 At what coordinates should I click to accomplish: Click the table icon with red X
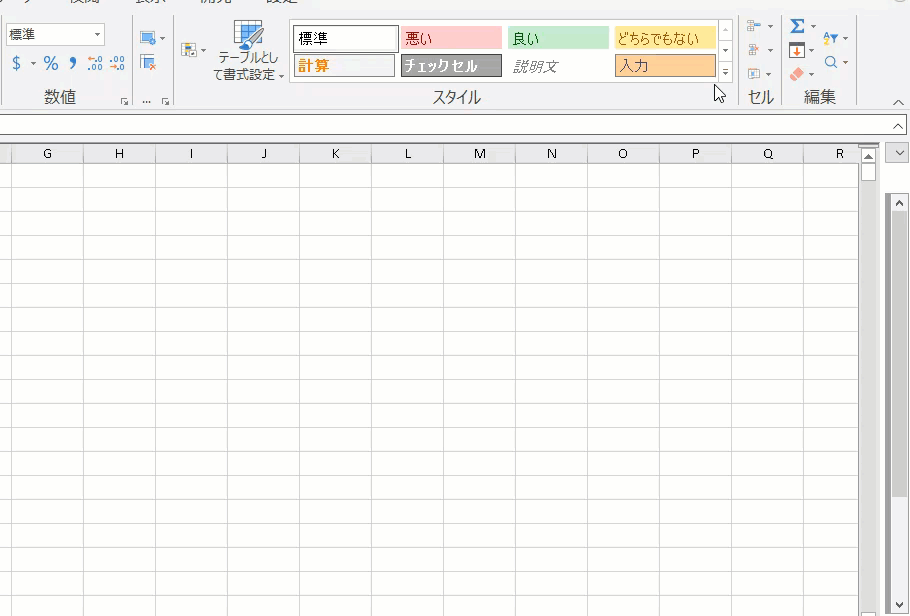point(148,63)
